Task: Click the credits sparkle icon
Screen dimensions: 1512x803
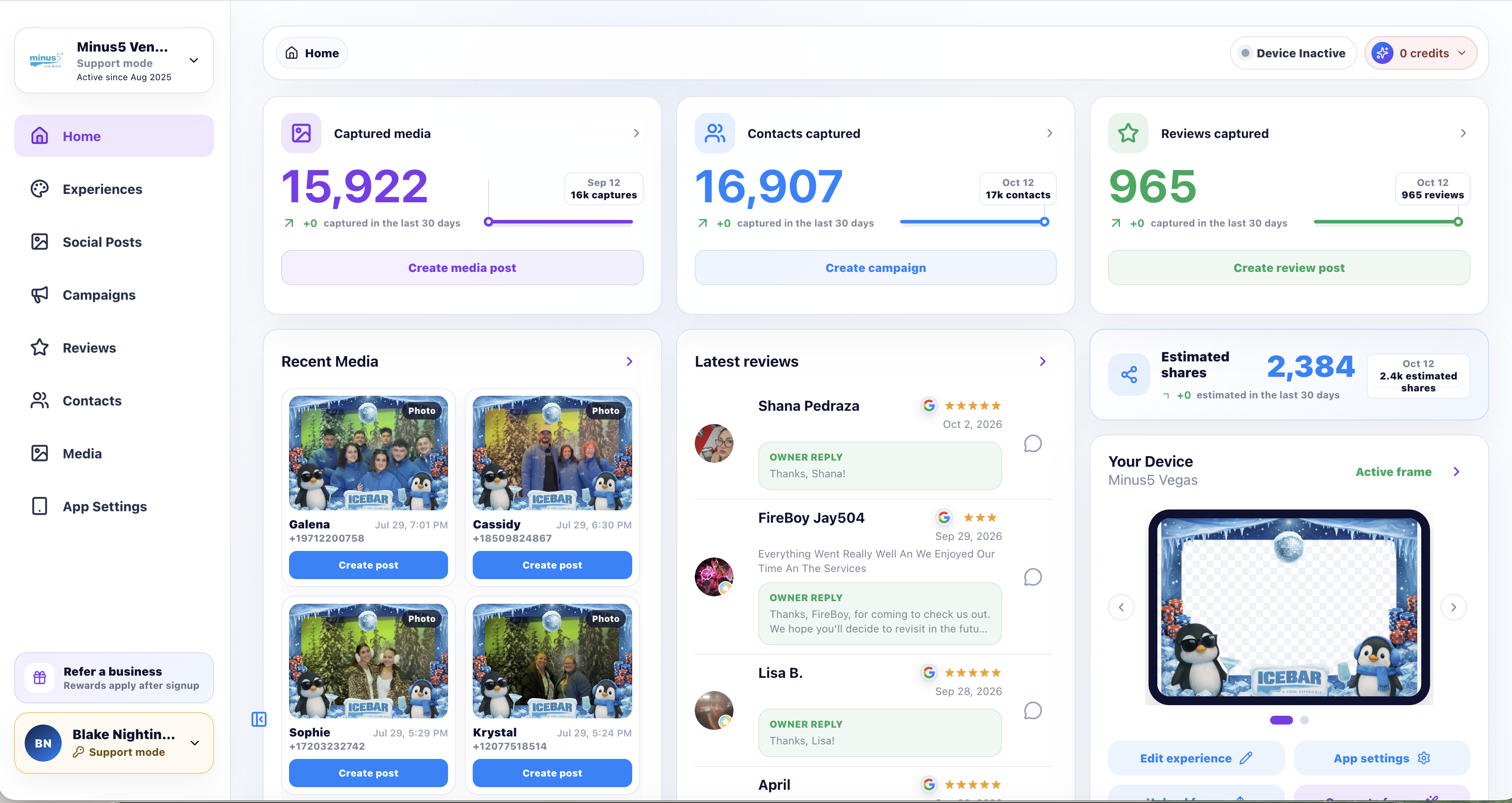Action: click(x=1382, y=53)
